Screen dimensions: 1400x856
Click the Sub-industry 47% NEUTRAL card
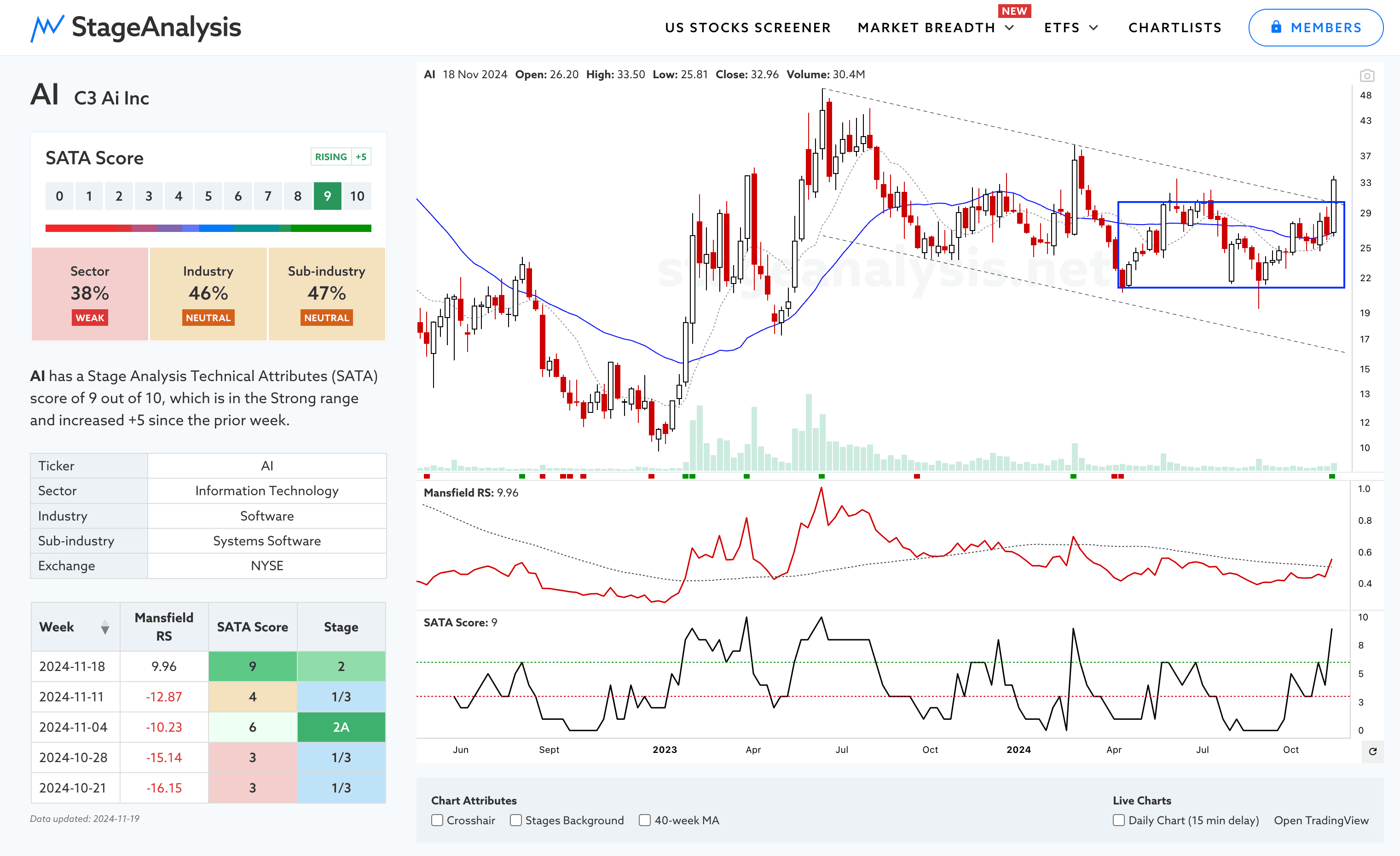tap(327, 294)
